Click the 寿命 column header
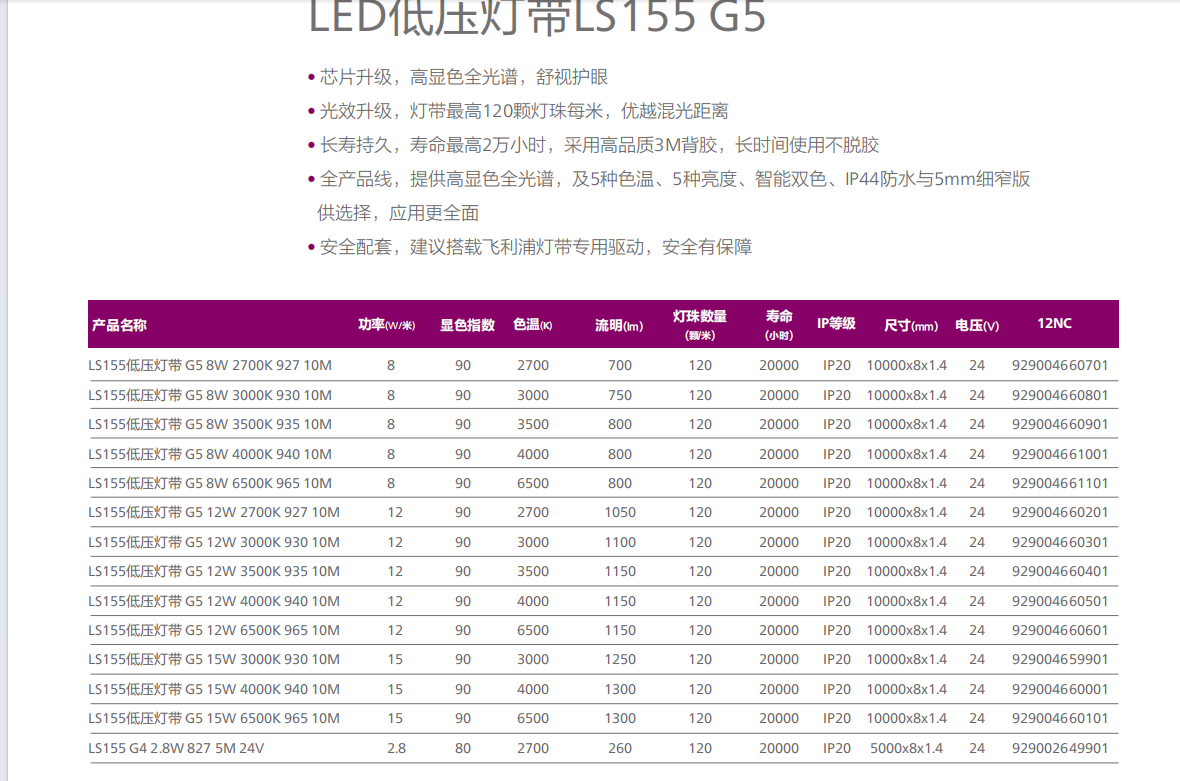The image size is (1180, 781). coord(779,324)
